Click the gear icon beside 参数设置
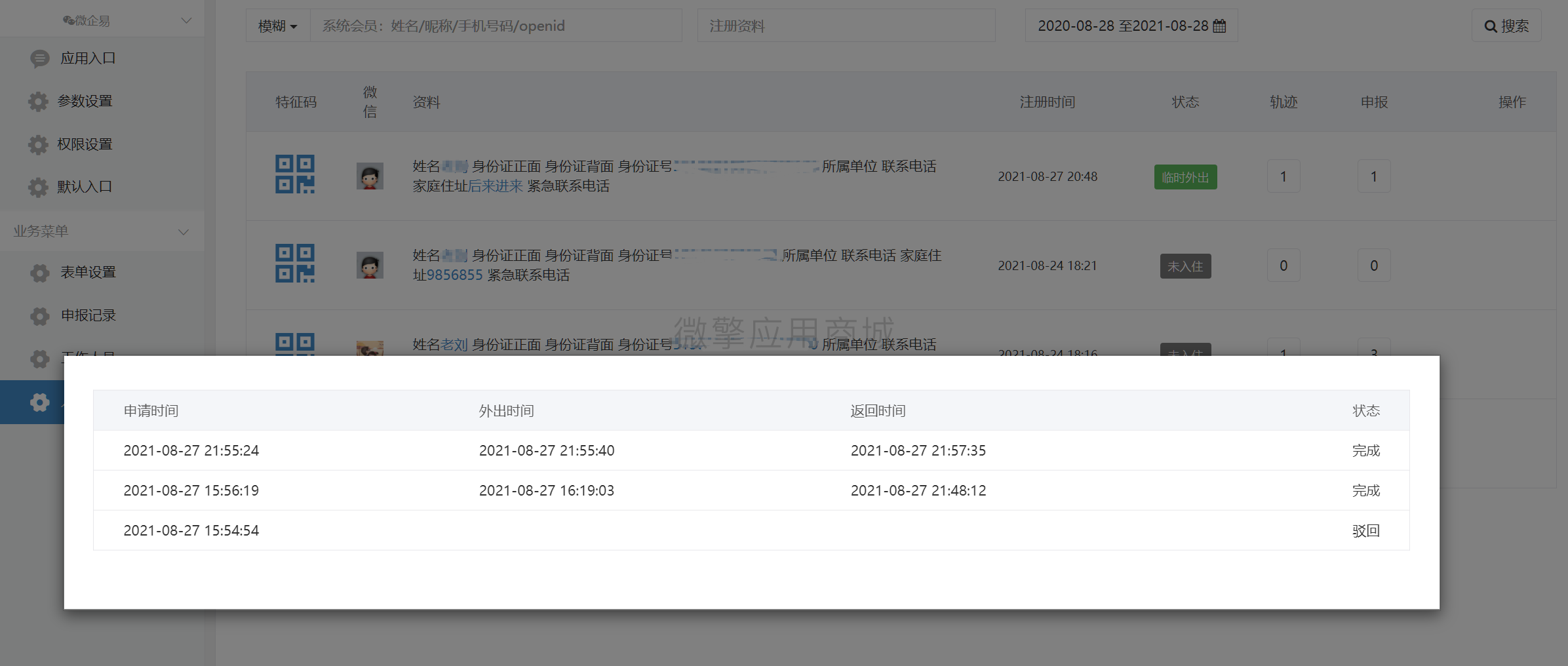Screen dimensions: 1568x666 [x=38, y=102]
